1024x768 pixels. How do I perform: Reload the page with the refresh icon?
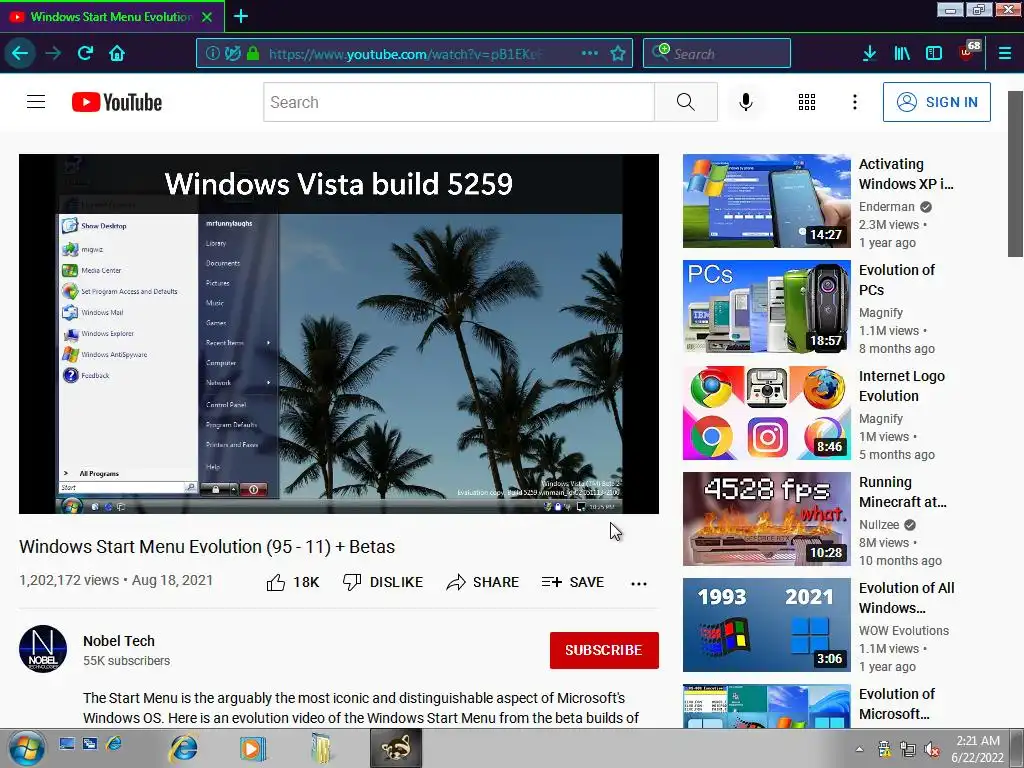[x=85, y=53]
